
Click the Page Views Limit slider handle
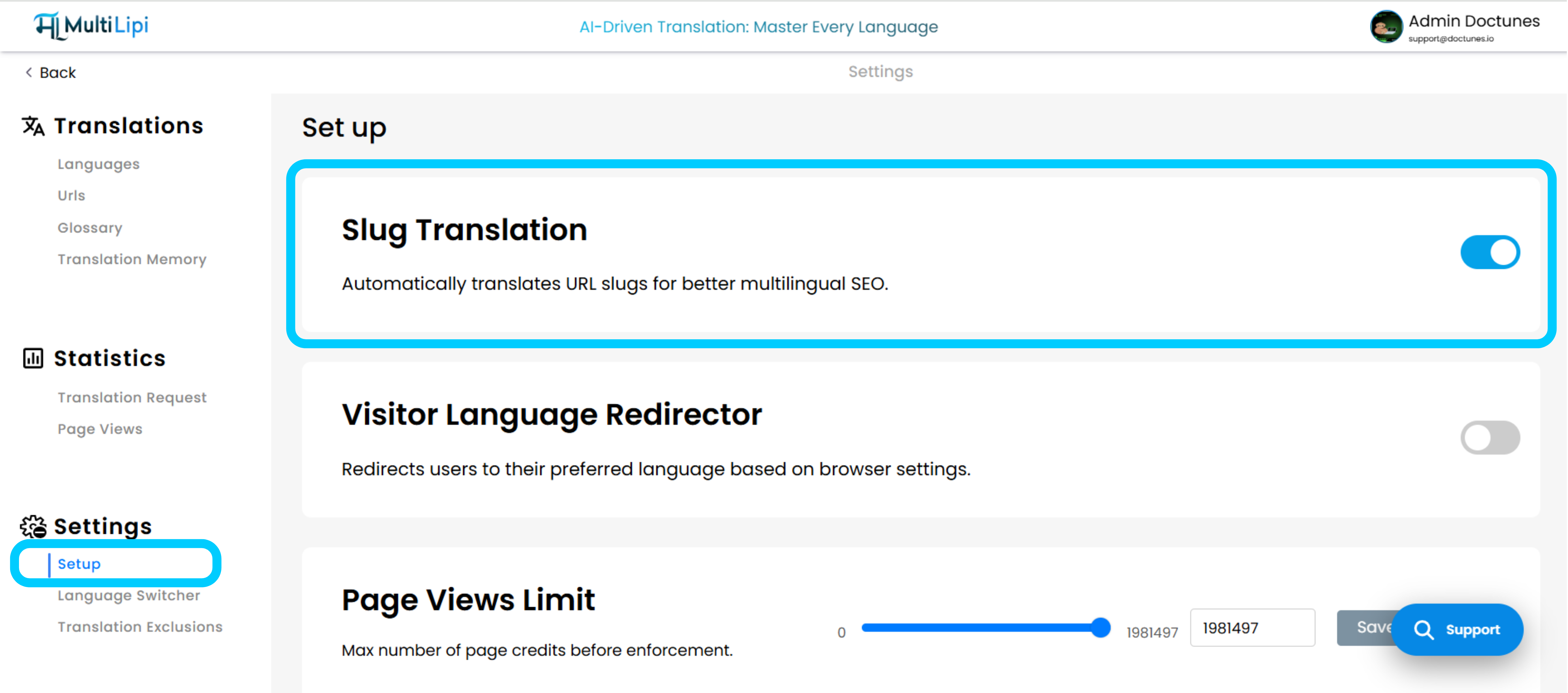click(1101, 627)
